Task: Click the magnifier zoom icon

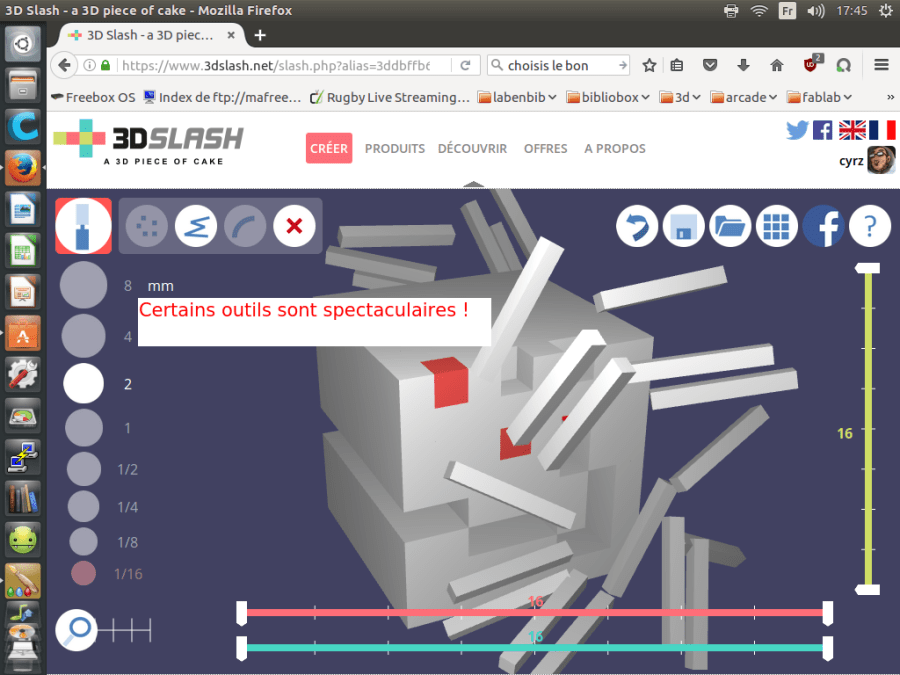Action: point(76,629)
